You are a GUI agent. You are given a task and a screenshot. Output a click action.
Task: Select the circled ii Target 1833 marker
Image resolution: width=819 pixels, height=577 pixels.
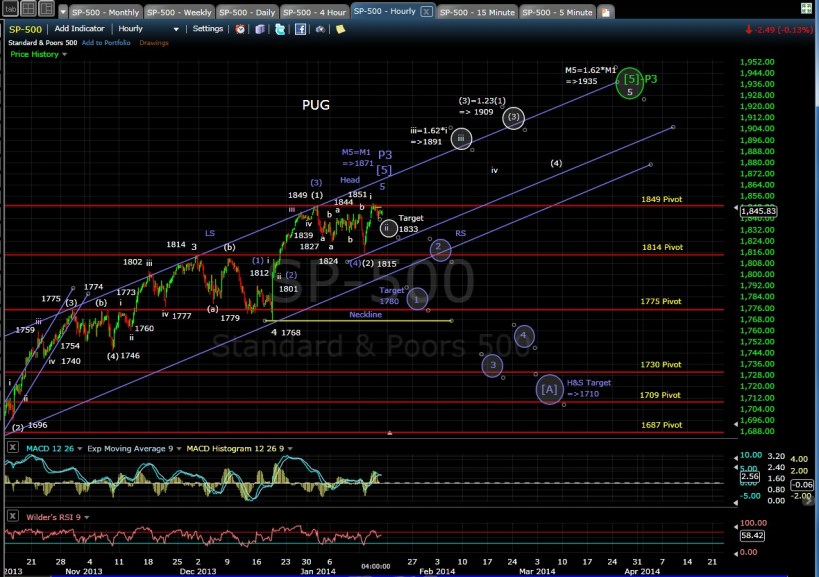tap(388, 228)
